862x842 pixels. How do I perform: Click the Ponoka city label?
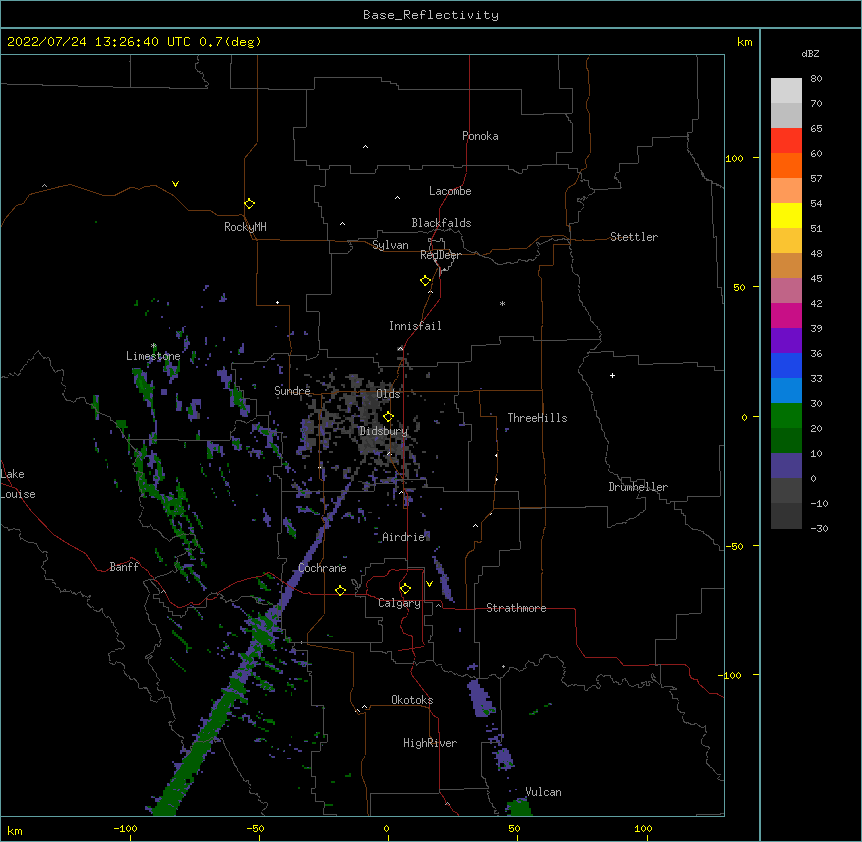pyautogui.click(x=480, y=136)
